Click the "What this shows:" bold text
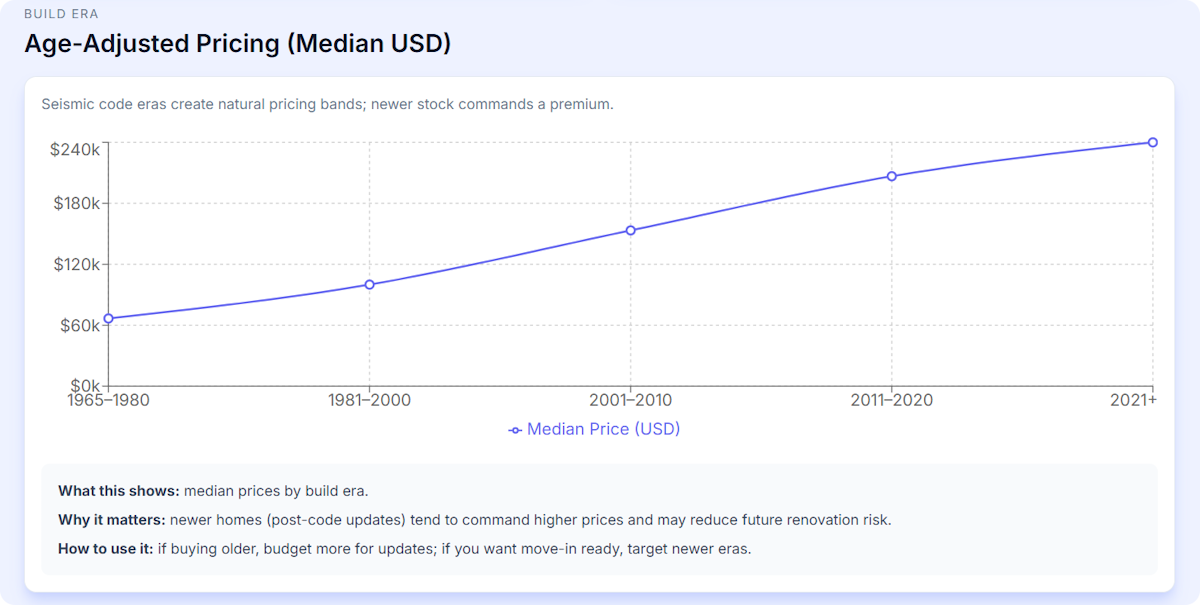1200x605 pixels. pos(118,491)
